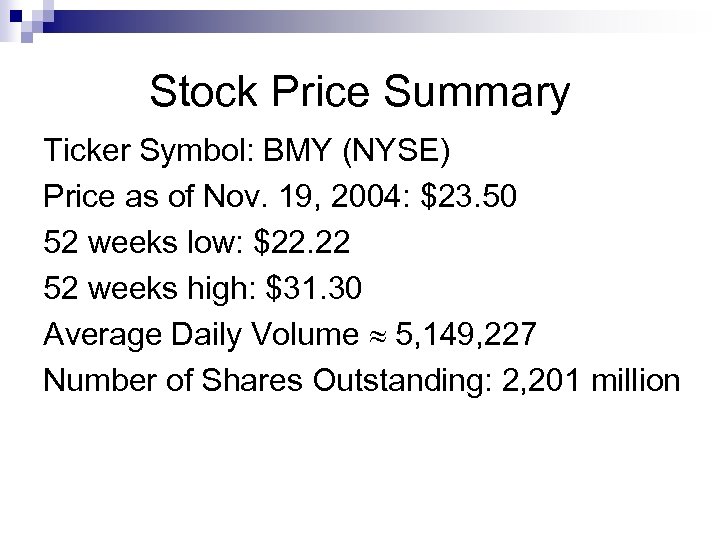
Task: Select the Average Daily Volume text
Action: pyautogui.click(x=196, y=335)
